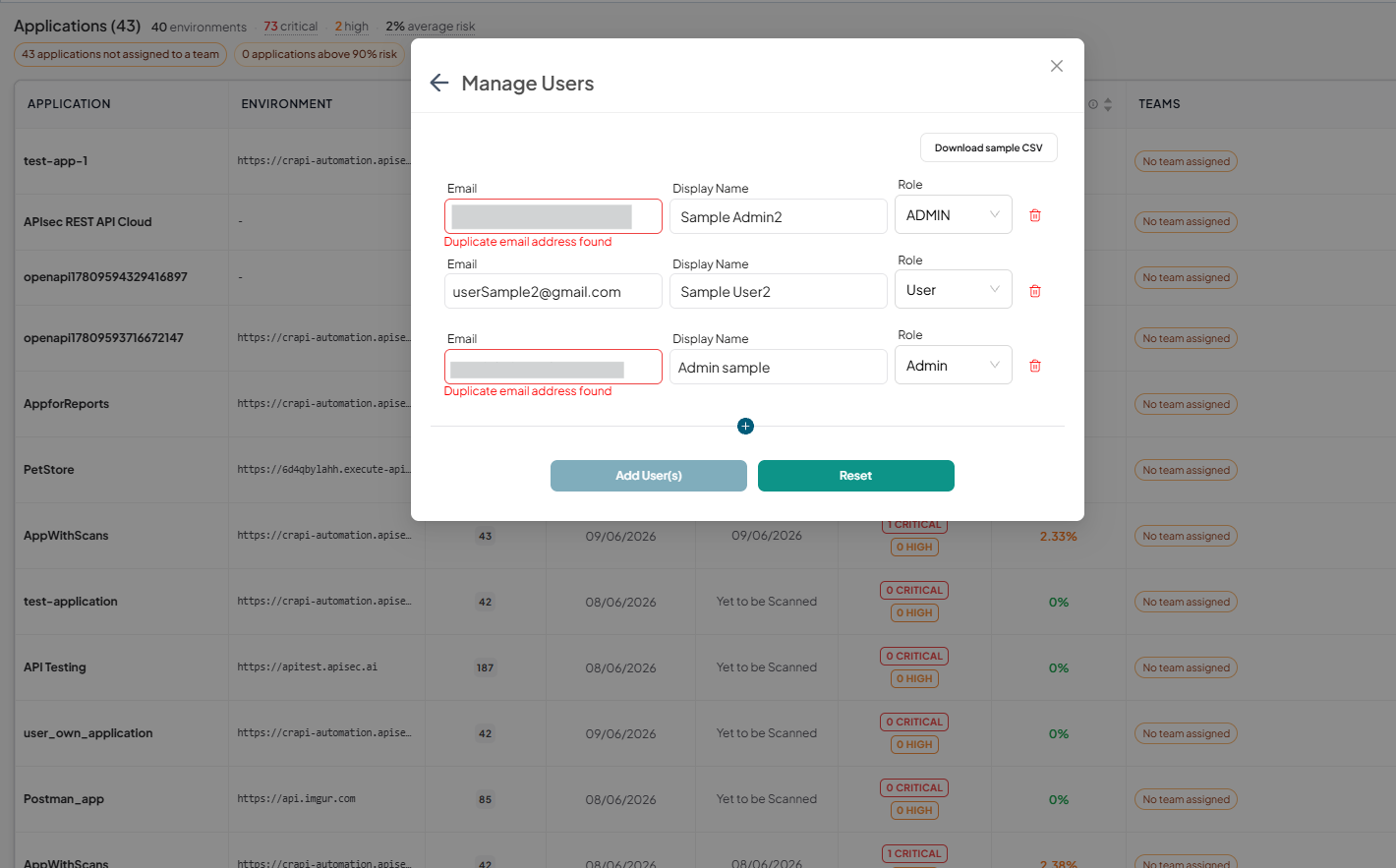Click 0 CRITICAL badge in test-application row
This screenshot has height=868, width=1396.
[914, 591]
